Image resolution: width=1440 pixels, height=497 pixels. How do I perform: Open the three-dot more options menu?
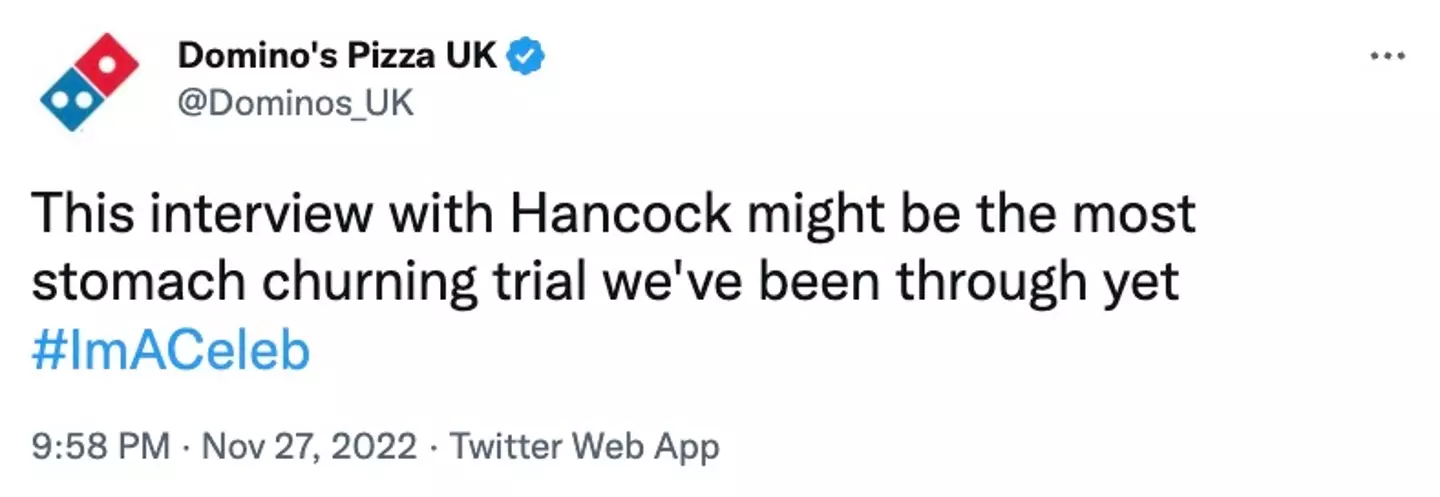point(1387,57)
